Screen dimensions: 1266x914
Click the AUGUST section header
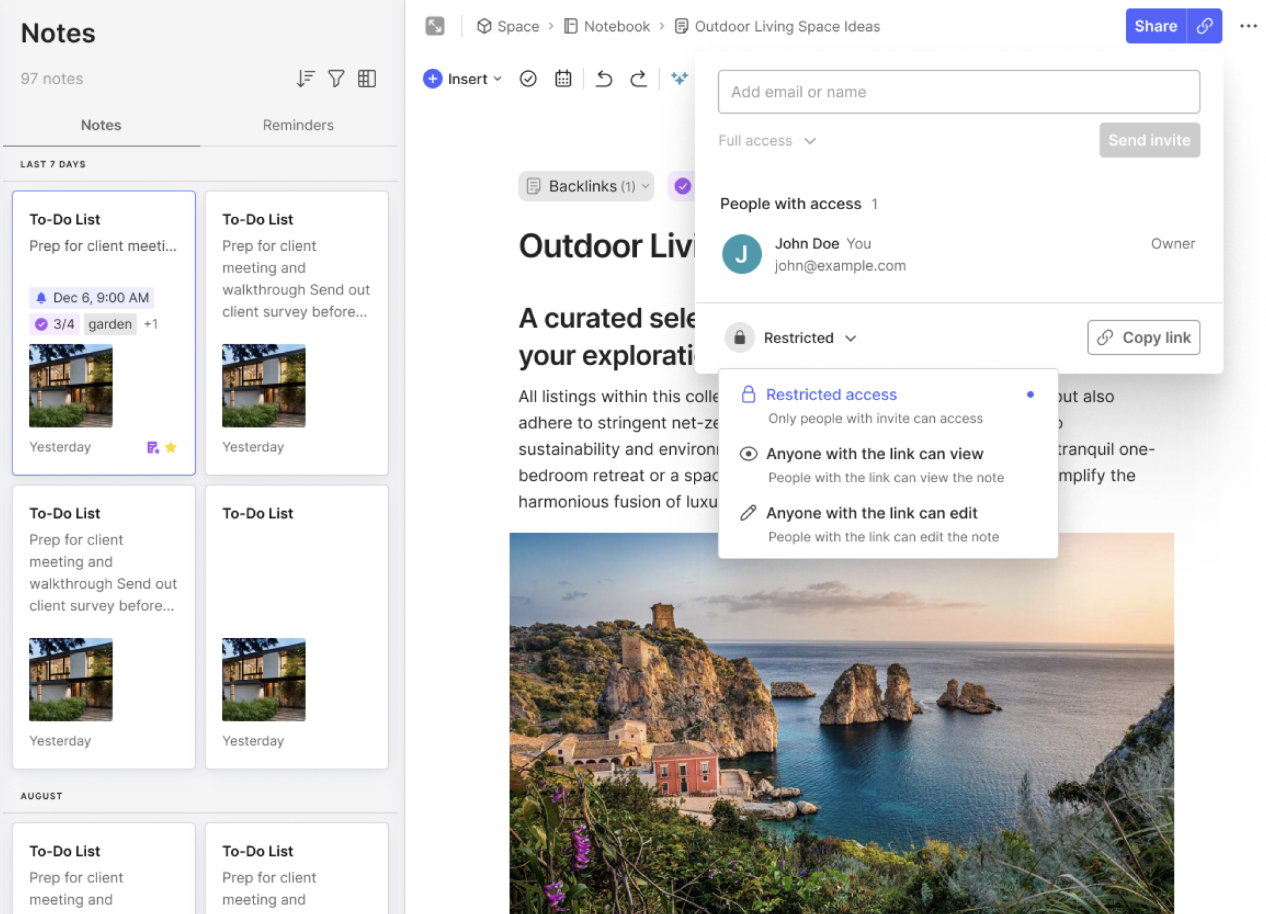point(42,796)
